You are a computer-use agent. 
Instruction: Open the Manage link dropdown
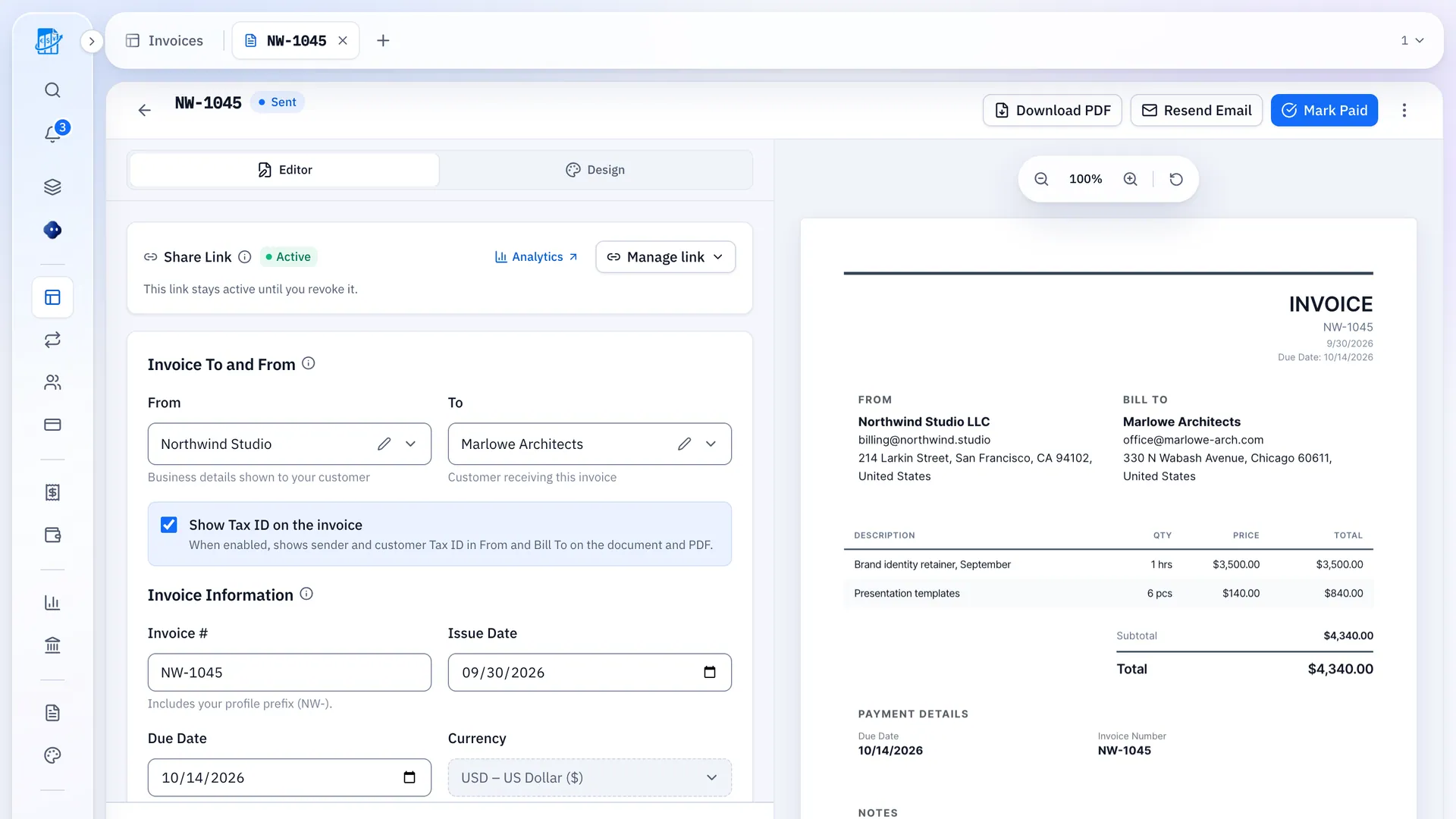(665, 257)
